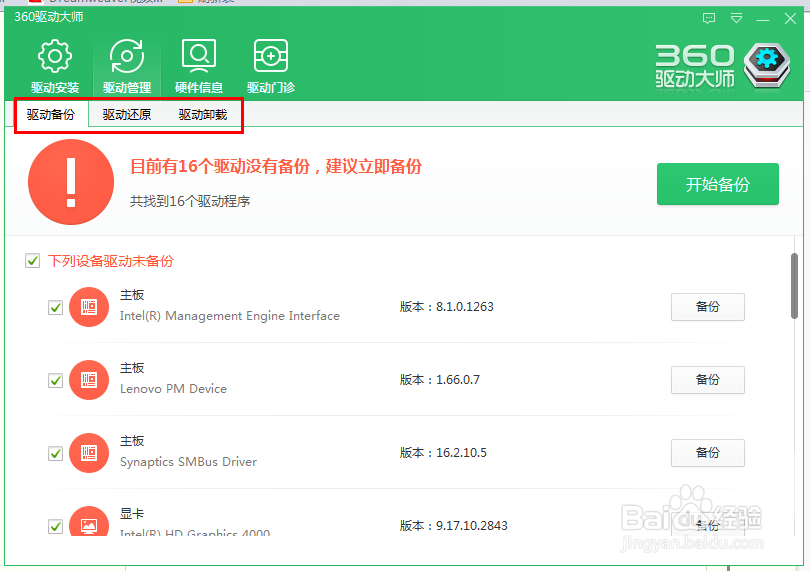Uncheck Intel Management Engine Interface driver checkbox
810x571 pixels.
(x=55, y=307)
